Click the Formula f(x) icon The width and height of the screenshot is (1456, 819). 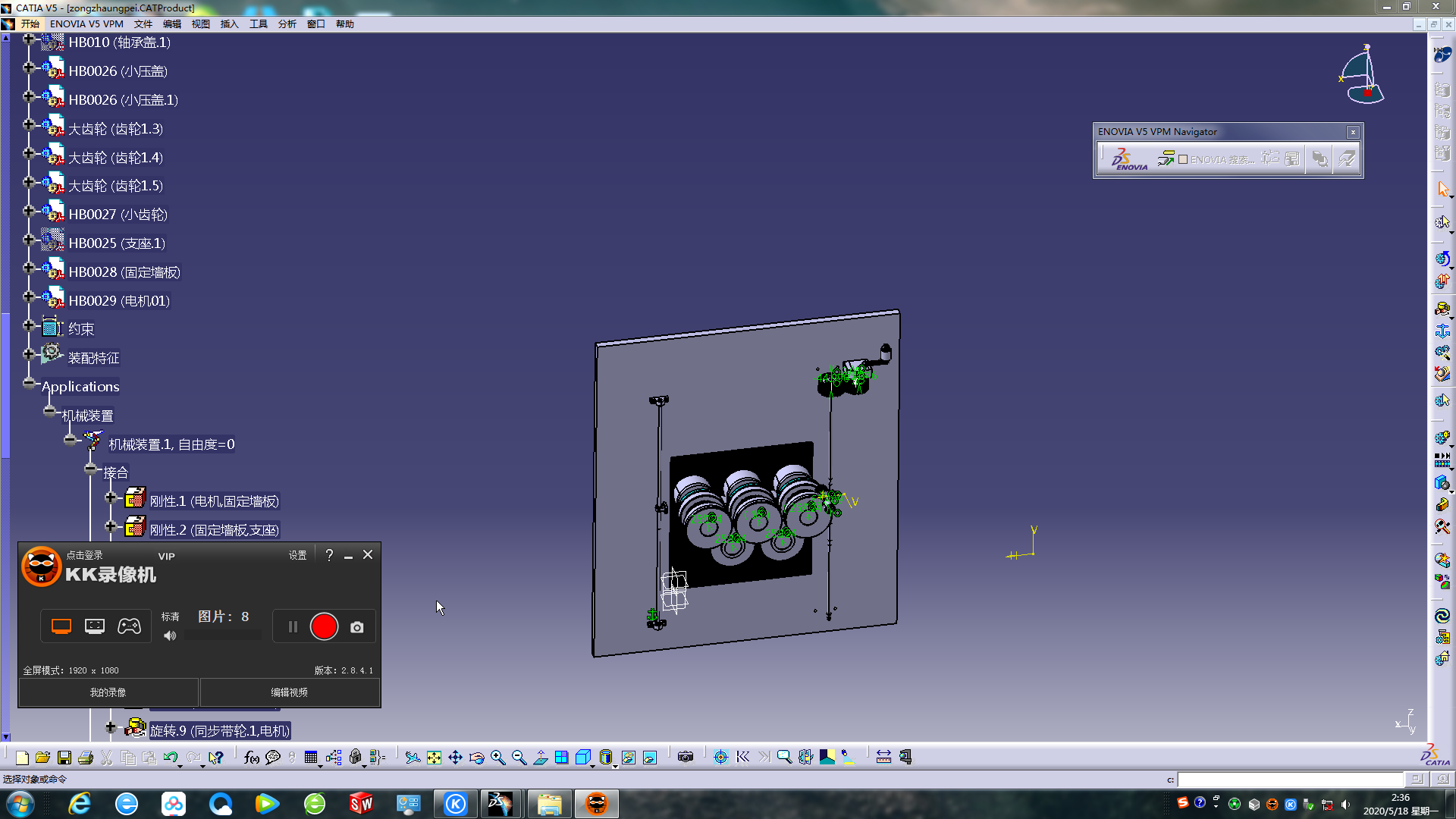point(252,757)
